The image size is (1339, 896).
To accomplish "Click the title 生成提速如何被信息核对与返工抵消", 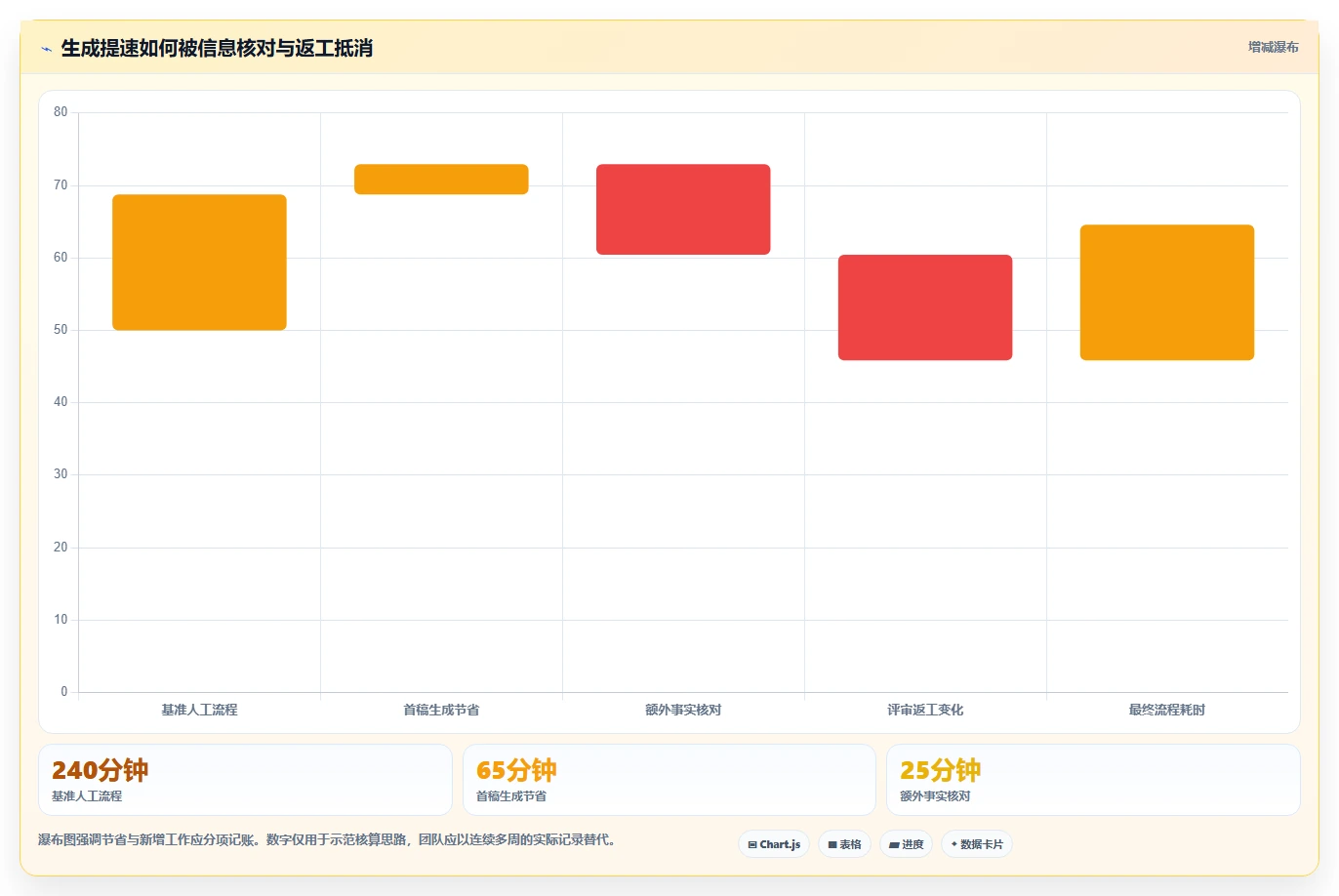I will click(x=217, y=48).
